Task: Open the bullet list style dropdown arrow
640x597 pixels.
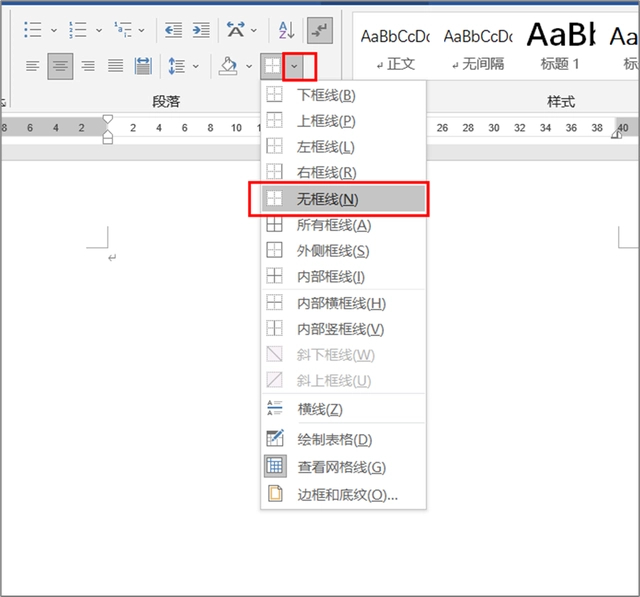Action: click(54, 30)
